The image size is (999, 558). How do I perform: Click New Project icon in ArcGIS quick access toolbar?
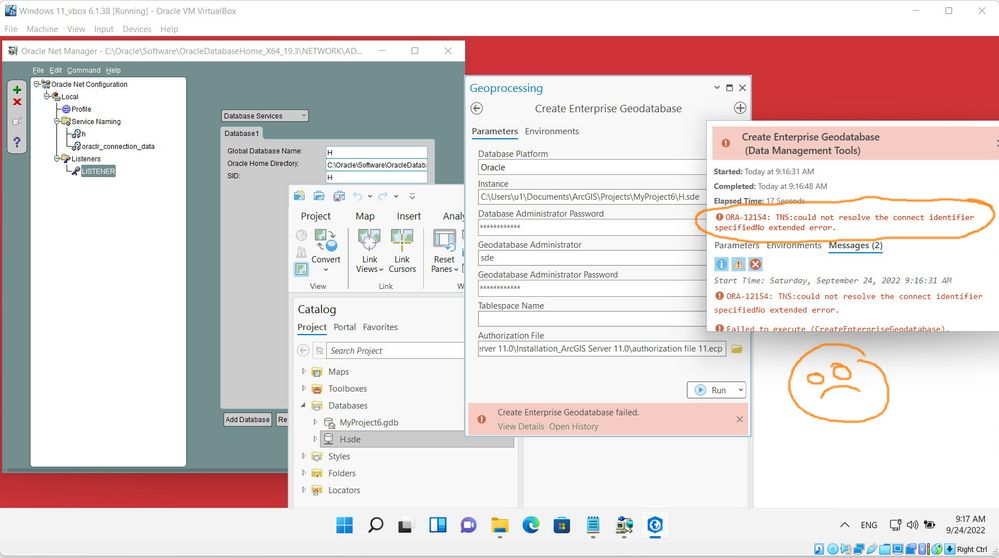(x=299, y=196)
